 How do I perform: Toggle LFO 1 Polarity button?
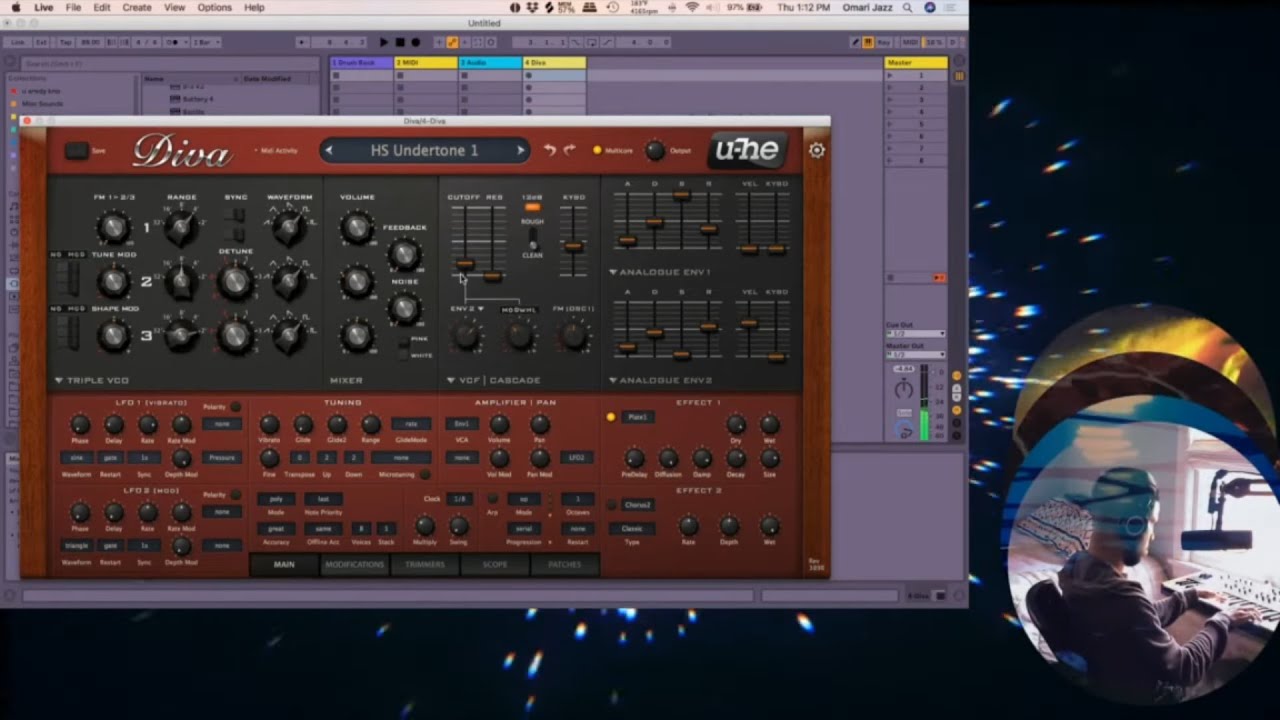coord(235,407)
